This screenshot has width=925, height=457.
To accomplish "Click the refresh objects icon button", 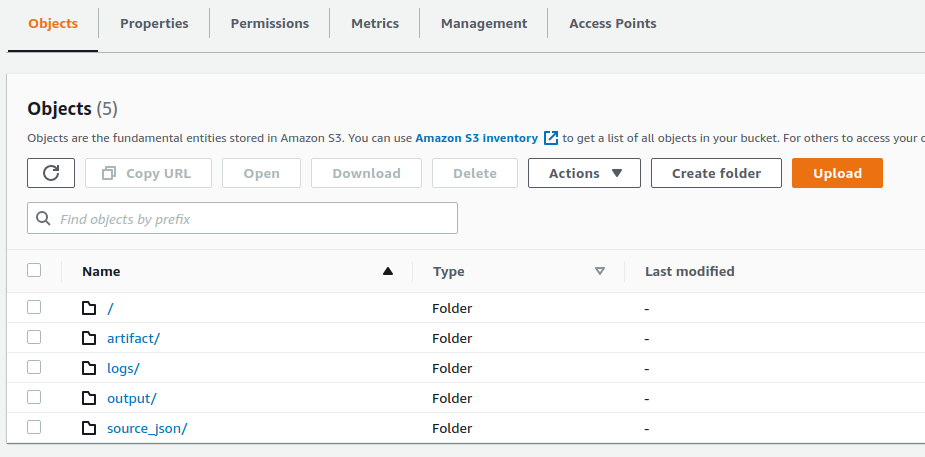I will pos(51,173).
